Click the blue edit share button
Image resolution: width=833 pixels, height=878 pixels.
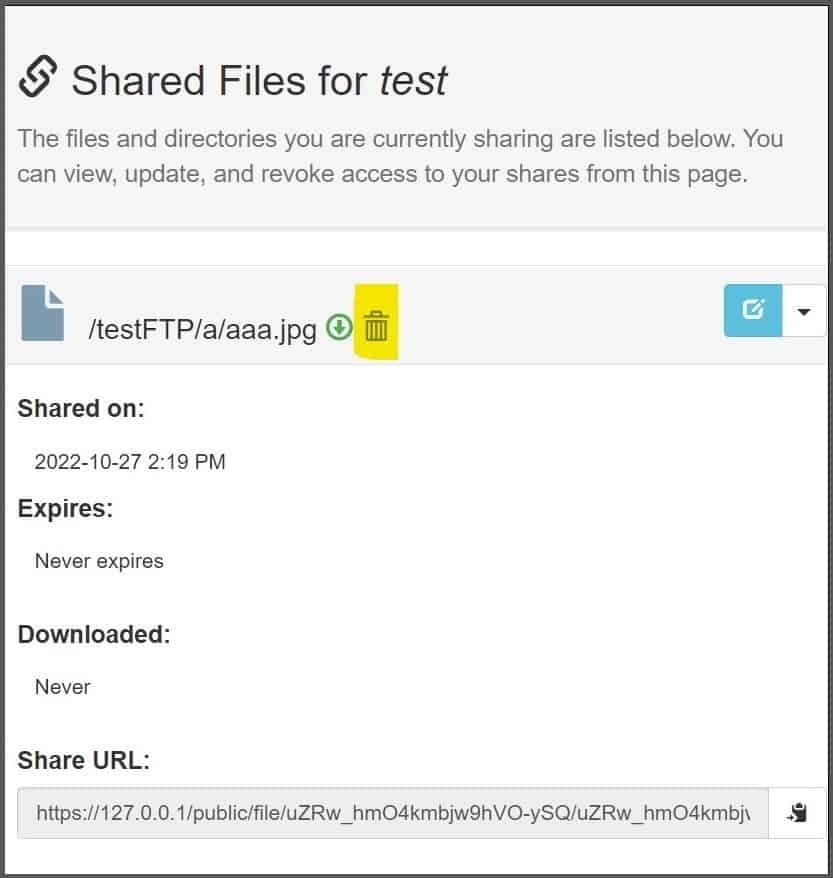point(753,310)
